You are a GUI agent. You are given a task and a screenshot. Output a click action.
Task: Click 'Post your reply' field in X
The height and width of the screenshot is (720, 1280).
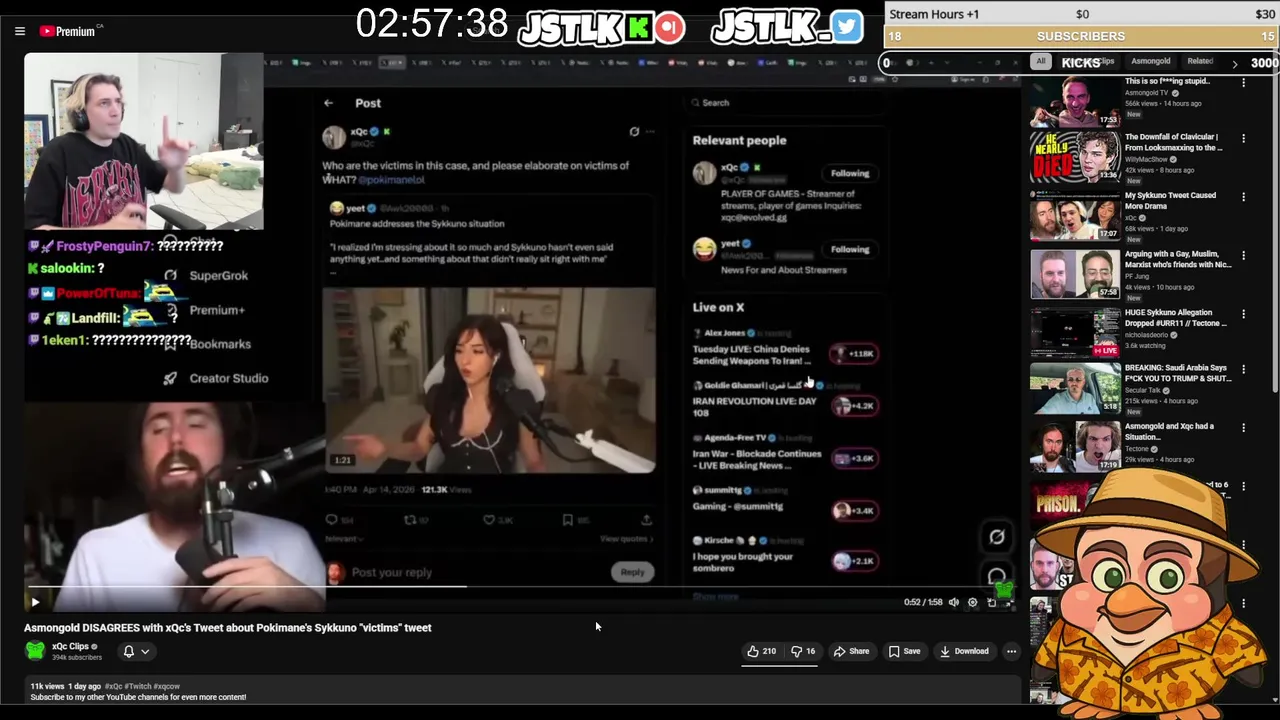392,572
